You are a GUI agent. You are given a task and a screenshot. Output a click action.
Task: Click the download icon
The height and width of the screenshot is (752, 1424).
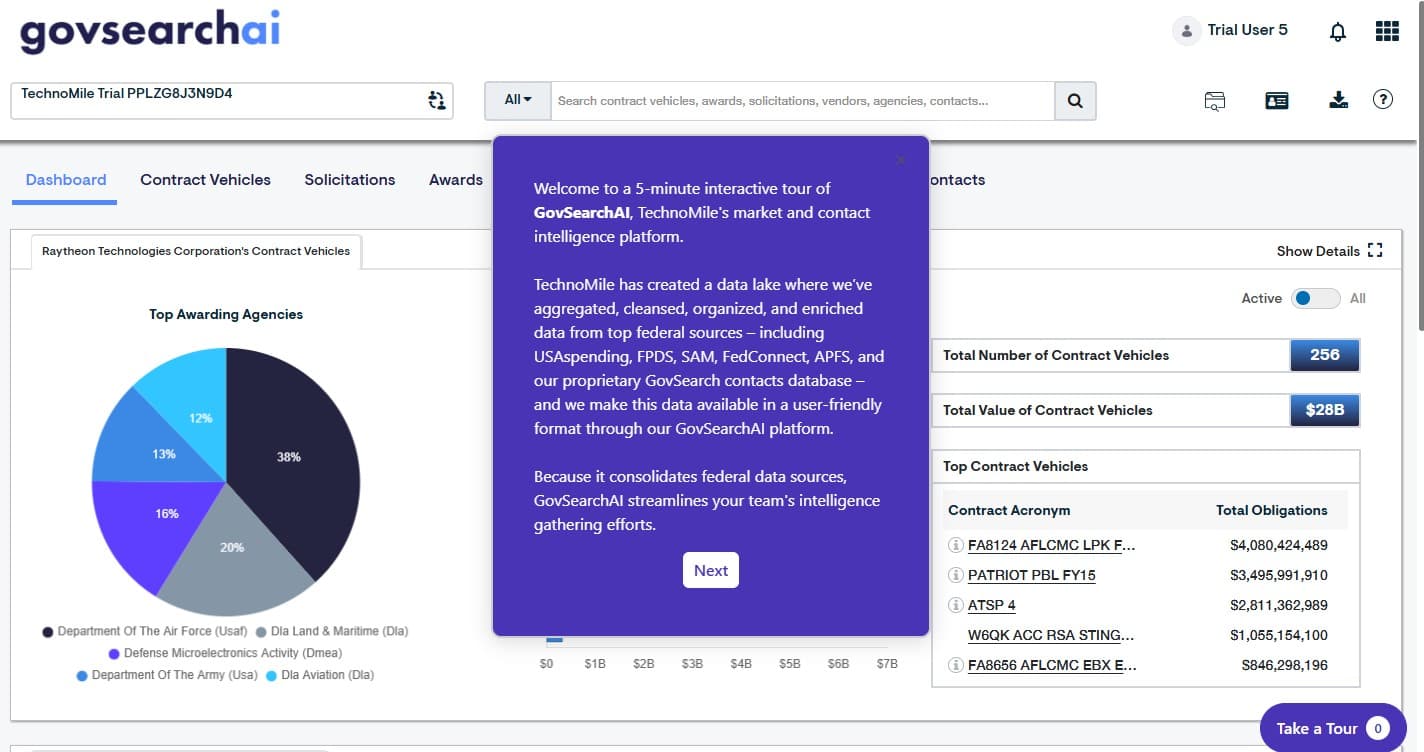pos(1339,100)
